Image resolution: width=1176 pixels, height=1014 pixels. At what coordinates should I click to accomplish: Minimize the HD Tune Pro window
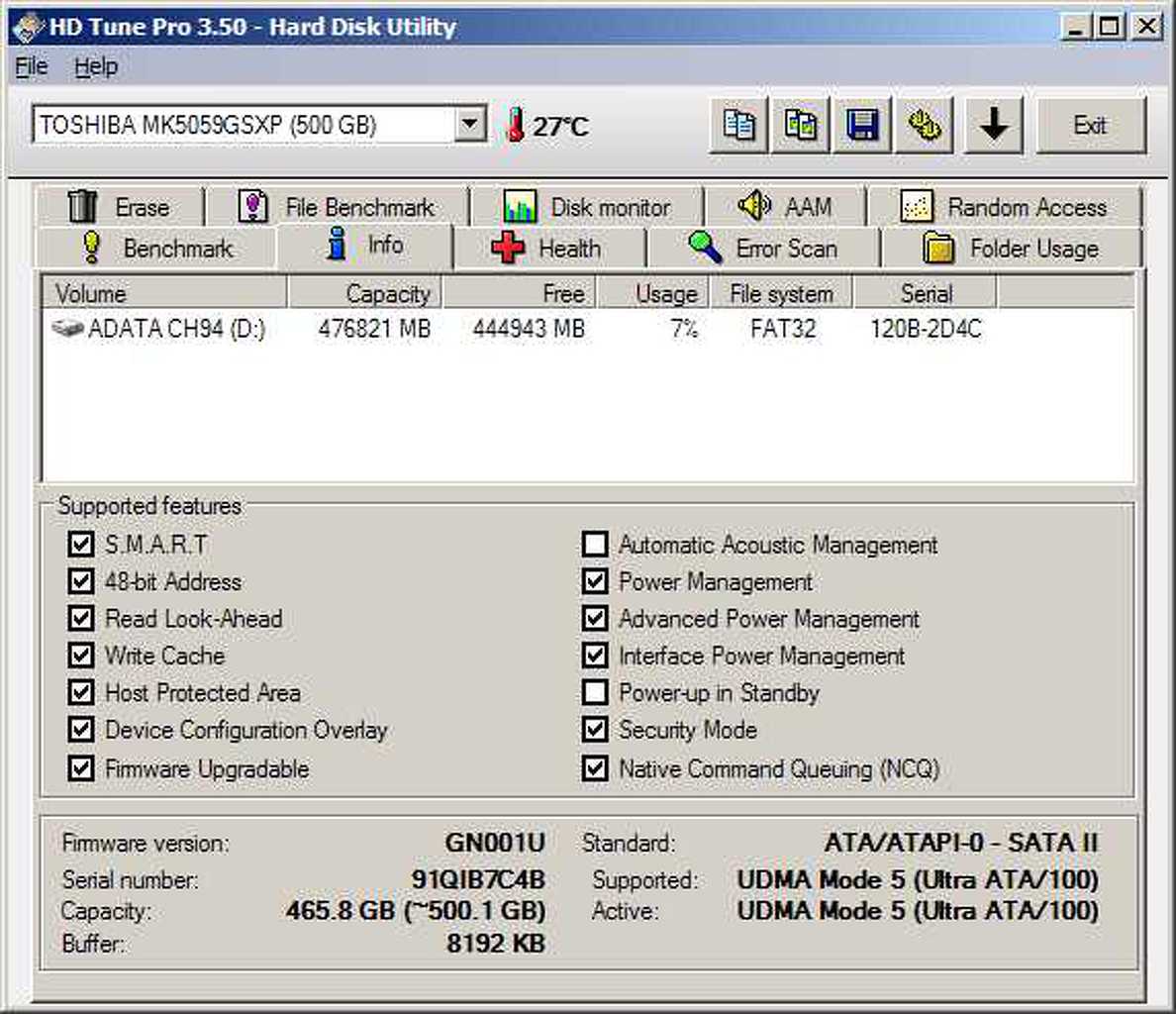click(1075, 27)
